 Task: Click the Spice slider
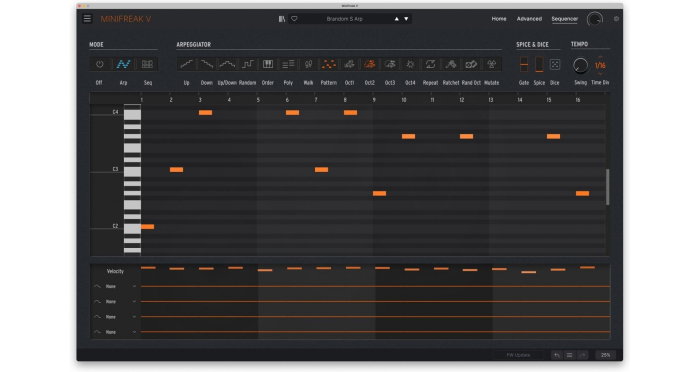click(539, 64)
